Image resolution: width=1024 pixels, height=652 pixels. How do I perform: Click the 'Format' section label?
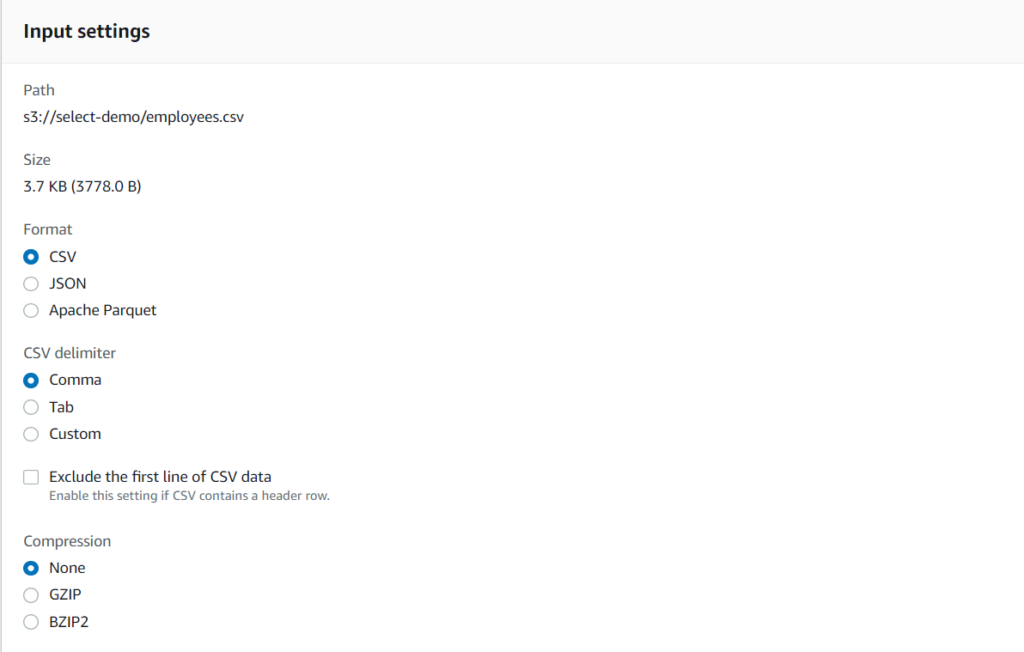point(48,229)
